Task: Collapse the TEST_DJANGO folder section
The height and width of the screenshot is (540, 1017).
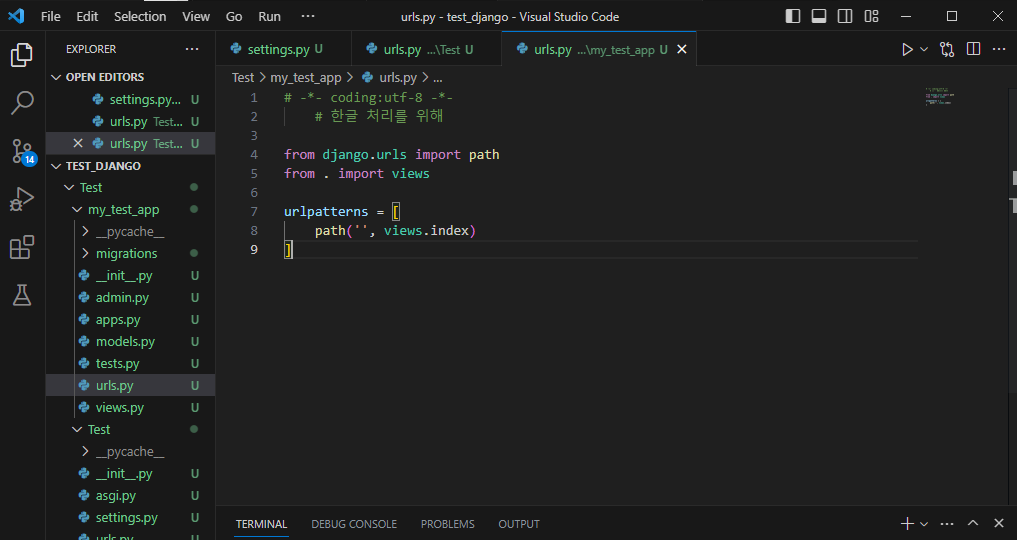Action: point(130,166)
